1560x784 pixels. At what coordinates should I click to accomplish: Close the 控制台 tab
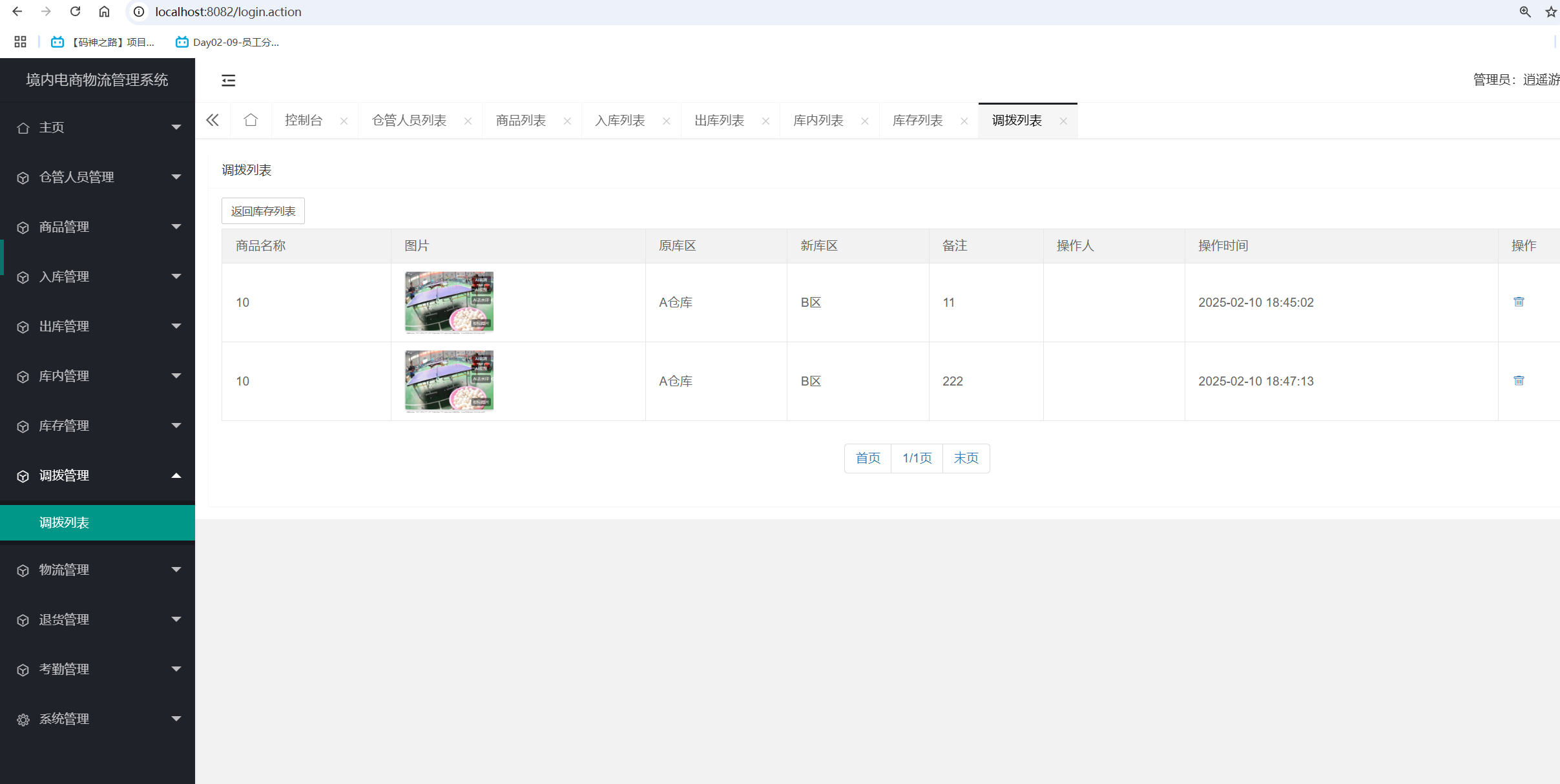(x=344, y=121)
